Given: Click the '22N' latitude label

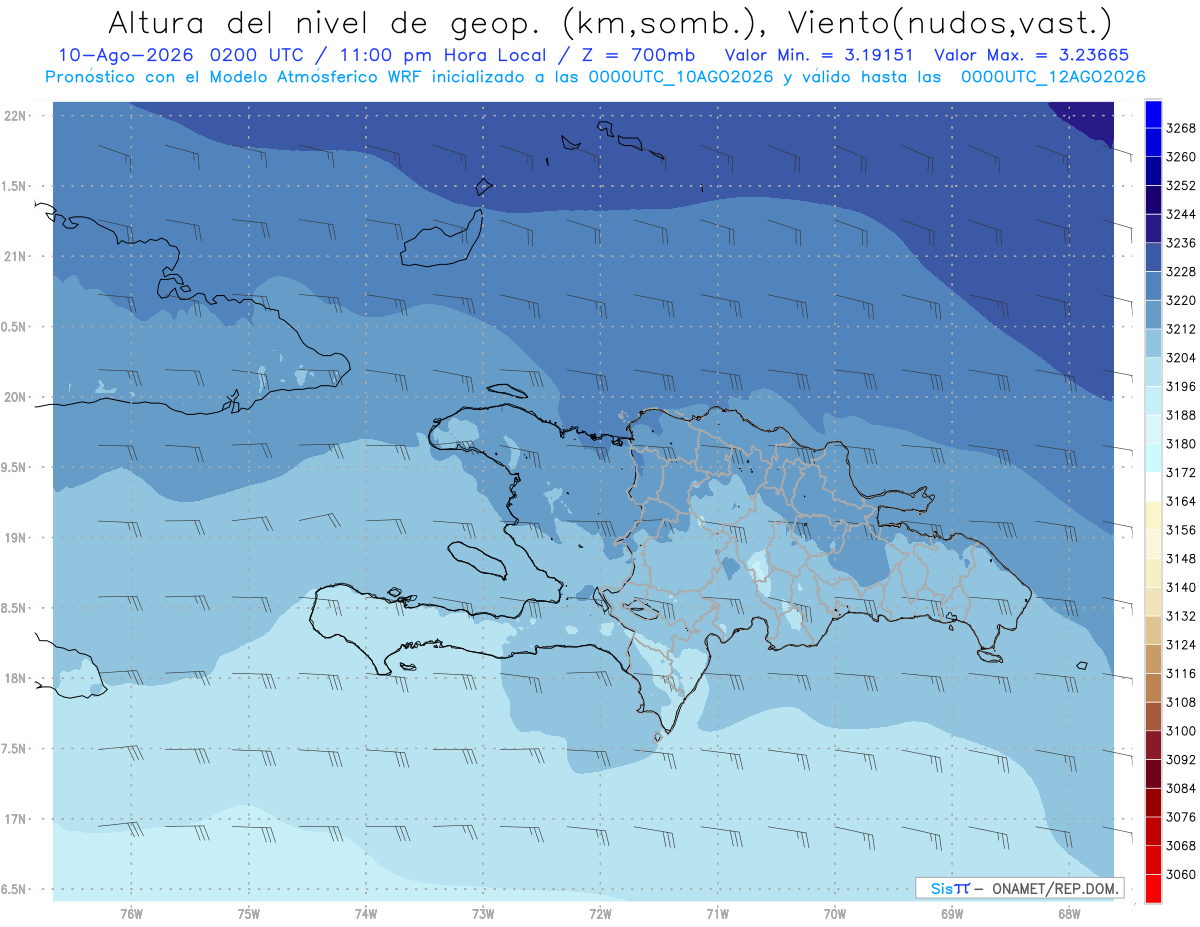Looking at the screenshot, I should pos(15,116).
